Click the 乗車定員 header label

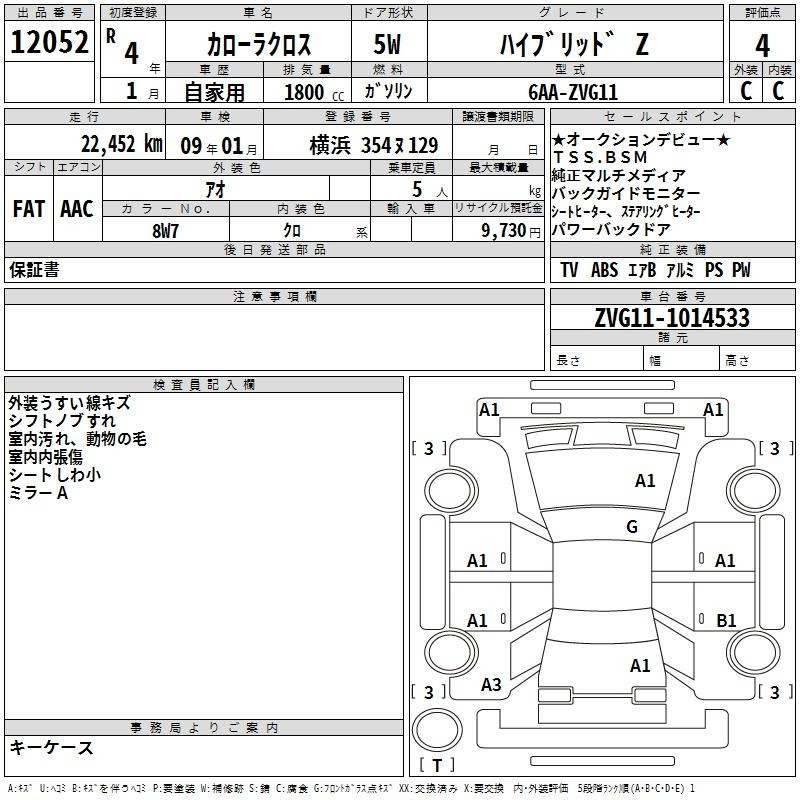pyautogui.click(x=411, y=167)
